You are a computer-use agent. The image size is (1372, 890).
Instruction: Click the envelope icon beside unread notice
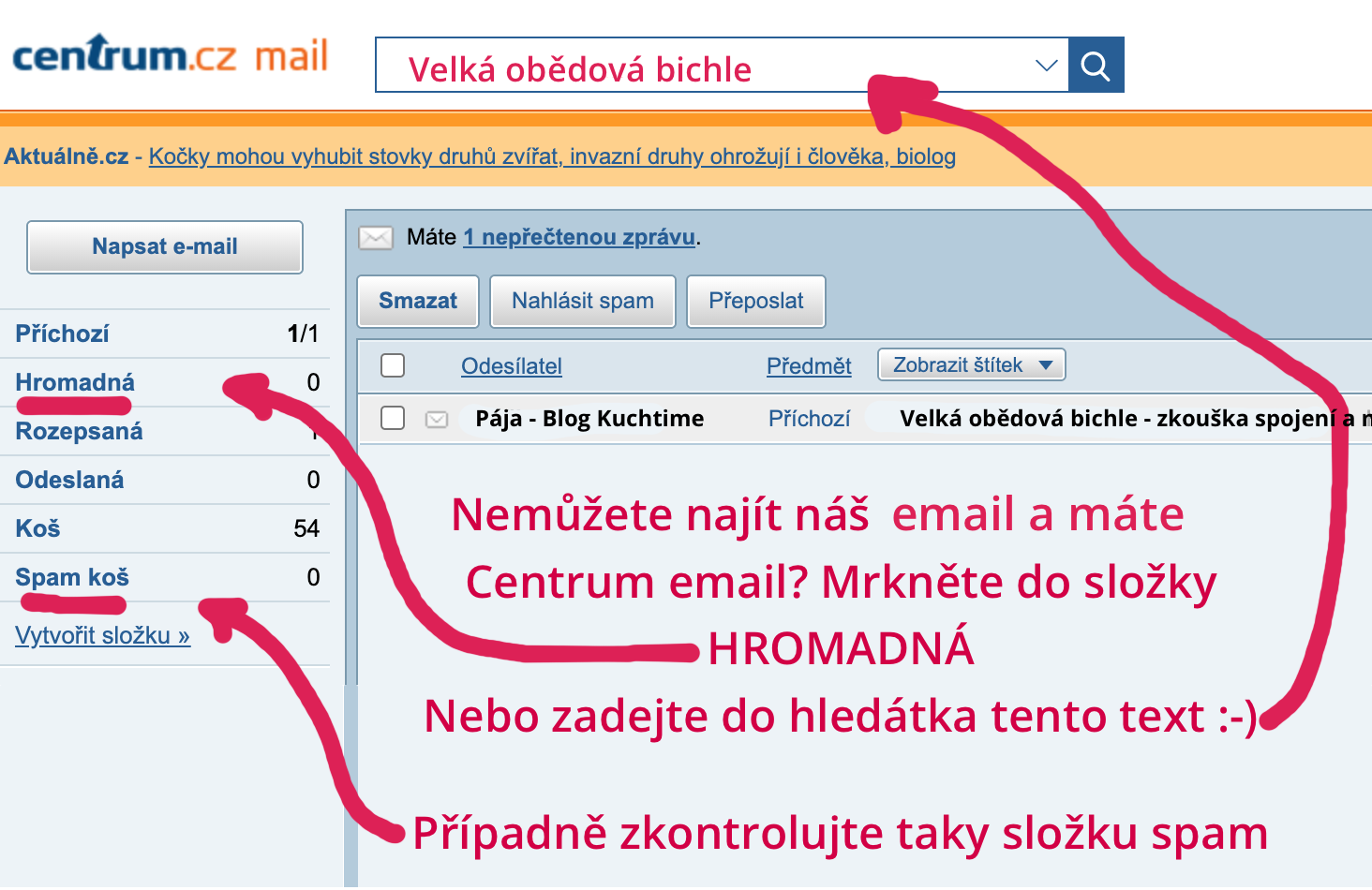(x=376, y=238)
